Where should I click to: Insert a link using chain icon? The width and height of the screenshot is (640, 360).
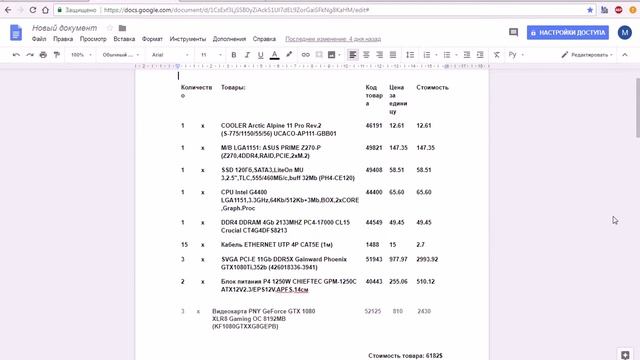pos(305,55)
